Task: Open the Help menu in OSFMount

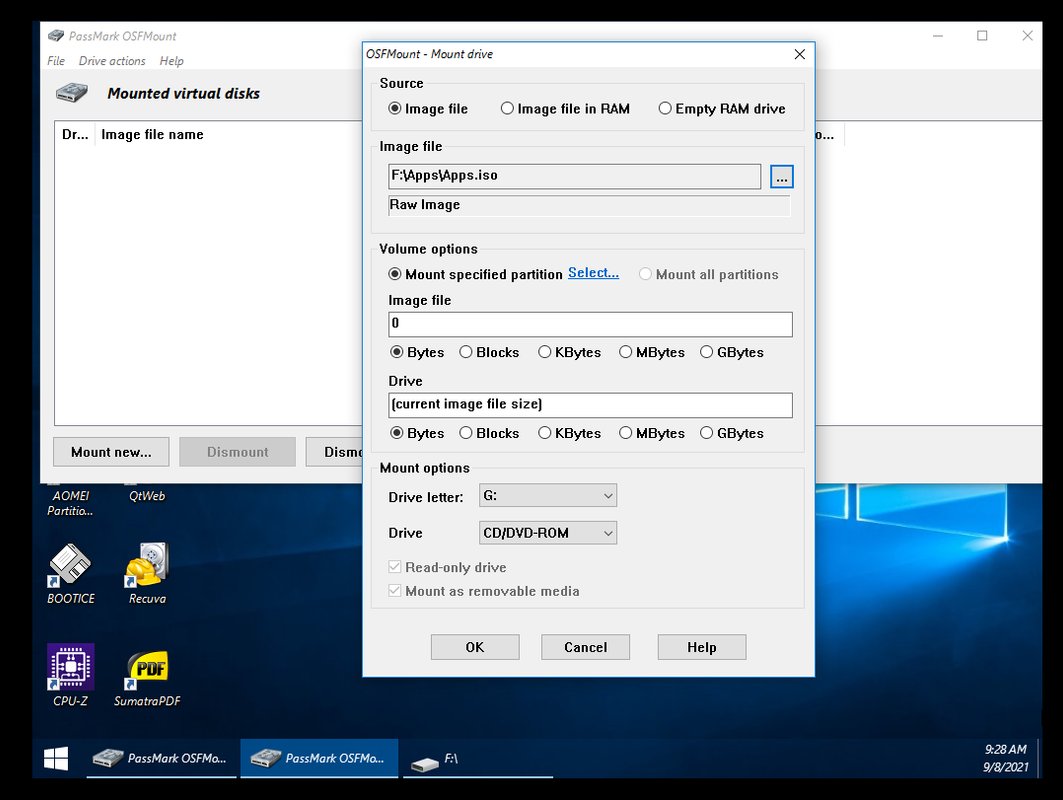Action: pyautogui.click(x=172, y=61)
